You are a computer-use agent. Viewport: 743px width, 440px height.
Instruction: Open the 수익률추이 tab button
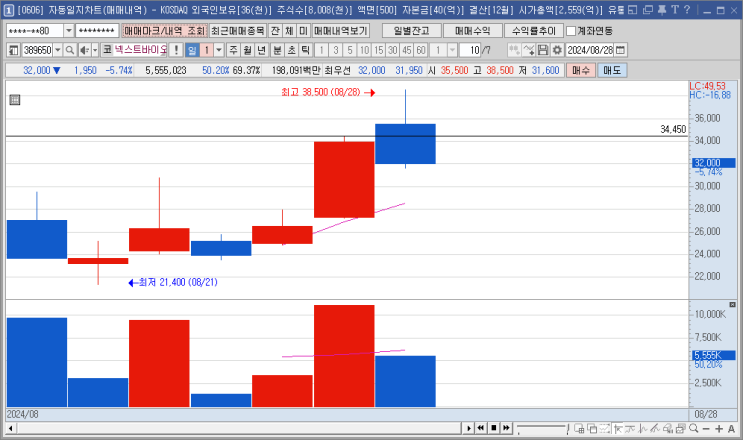tap(534, 31)
